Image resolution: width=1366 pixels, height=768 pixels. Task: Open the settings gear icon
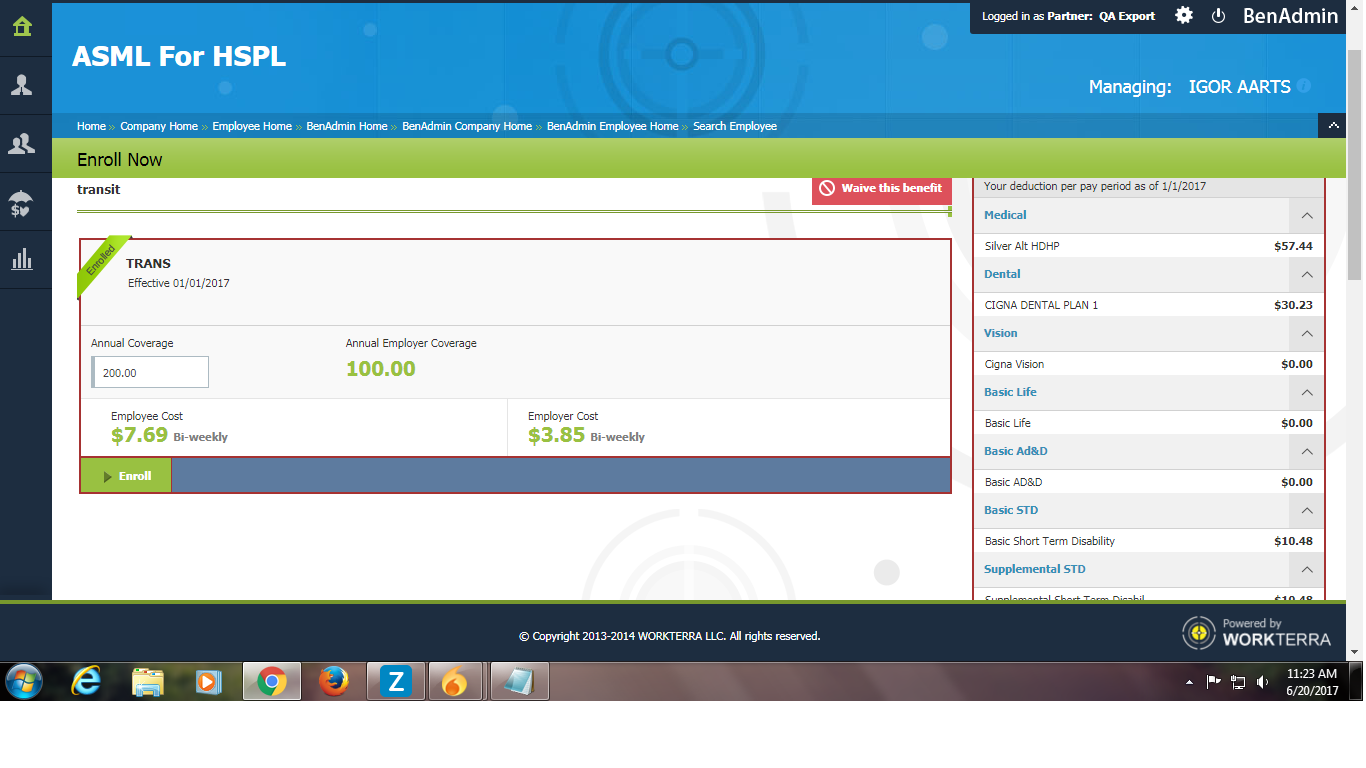tap(1184, 16)
